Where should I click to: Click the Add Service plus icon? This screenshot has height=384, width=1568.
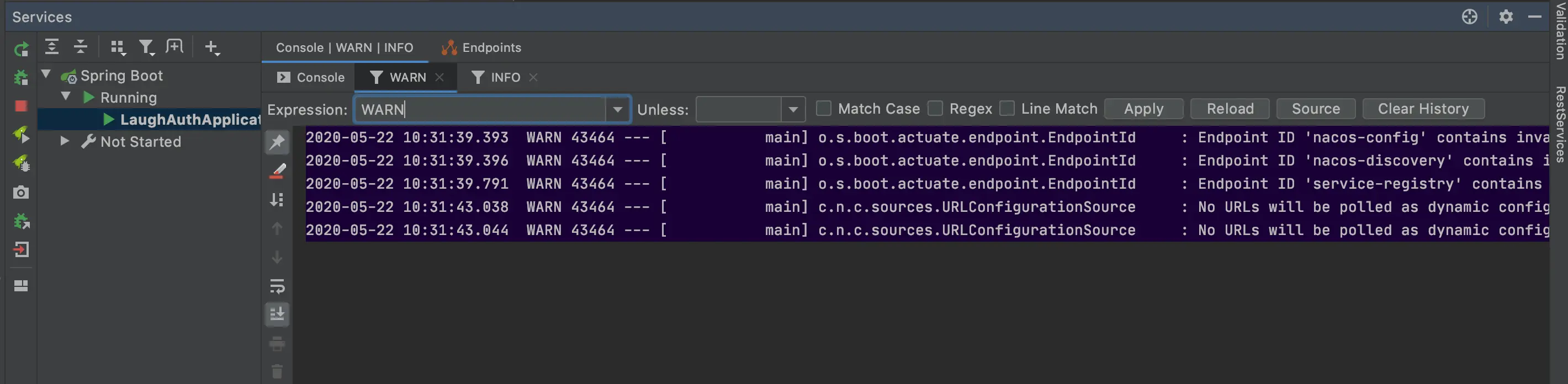coord(212,47)
